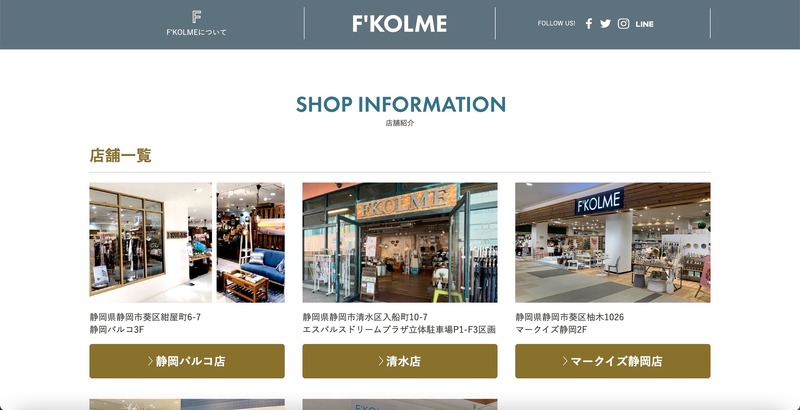This screenshot has width=800, height=410.
Task: Click the SHOP INFORMATION heading
Action: 401,104
